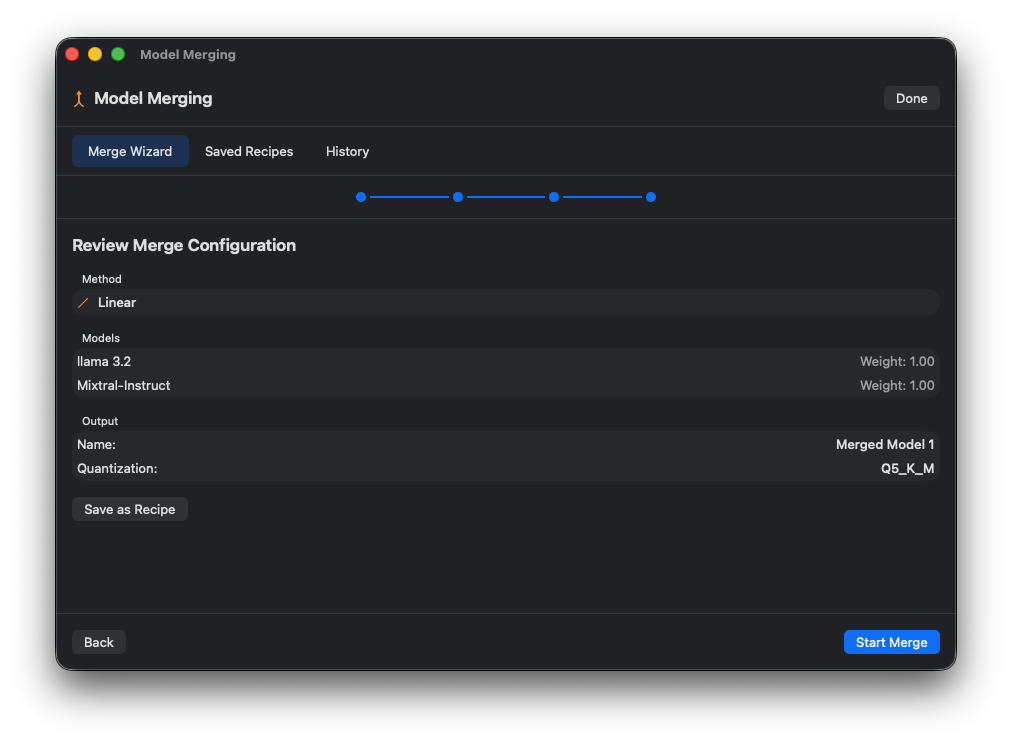1012x744 pixels.
Task: Click Save as Recipe button
Action: [x=130, y=510]
